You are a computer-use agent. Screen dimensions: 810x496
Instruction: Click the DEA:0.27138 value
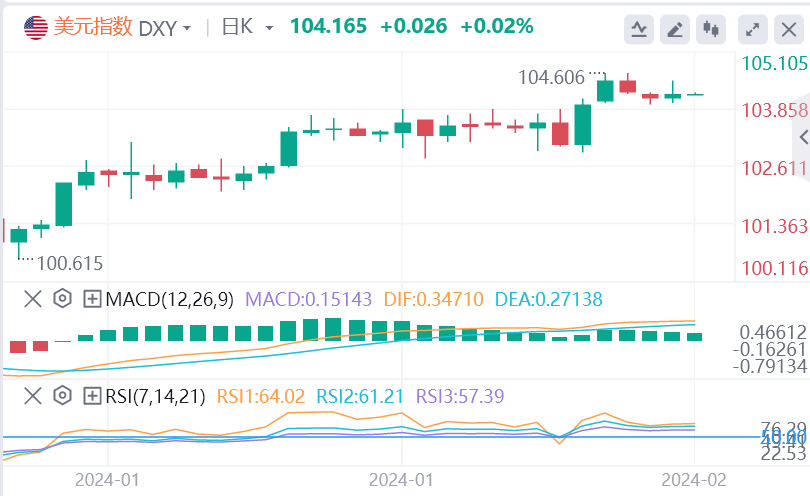tap(549, 299)
